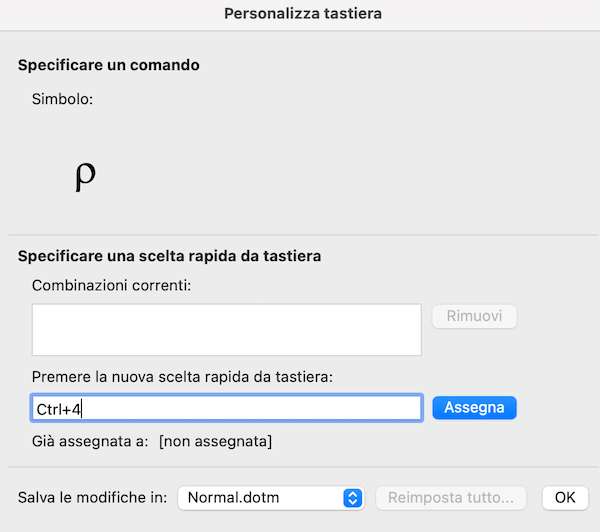This screenshot has height=532, width=600.
Task: Click the Rimuovi button
Action: [474, 316]
